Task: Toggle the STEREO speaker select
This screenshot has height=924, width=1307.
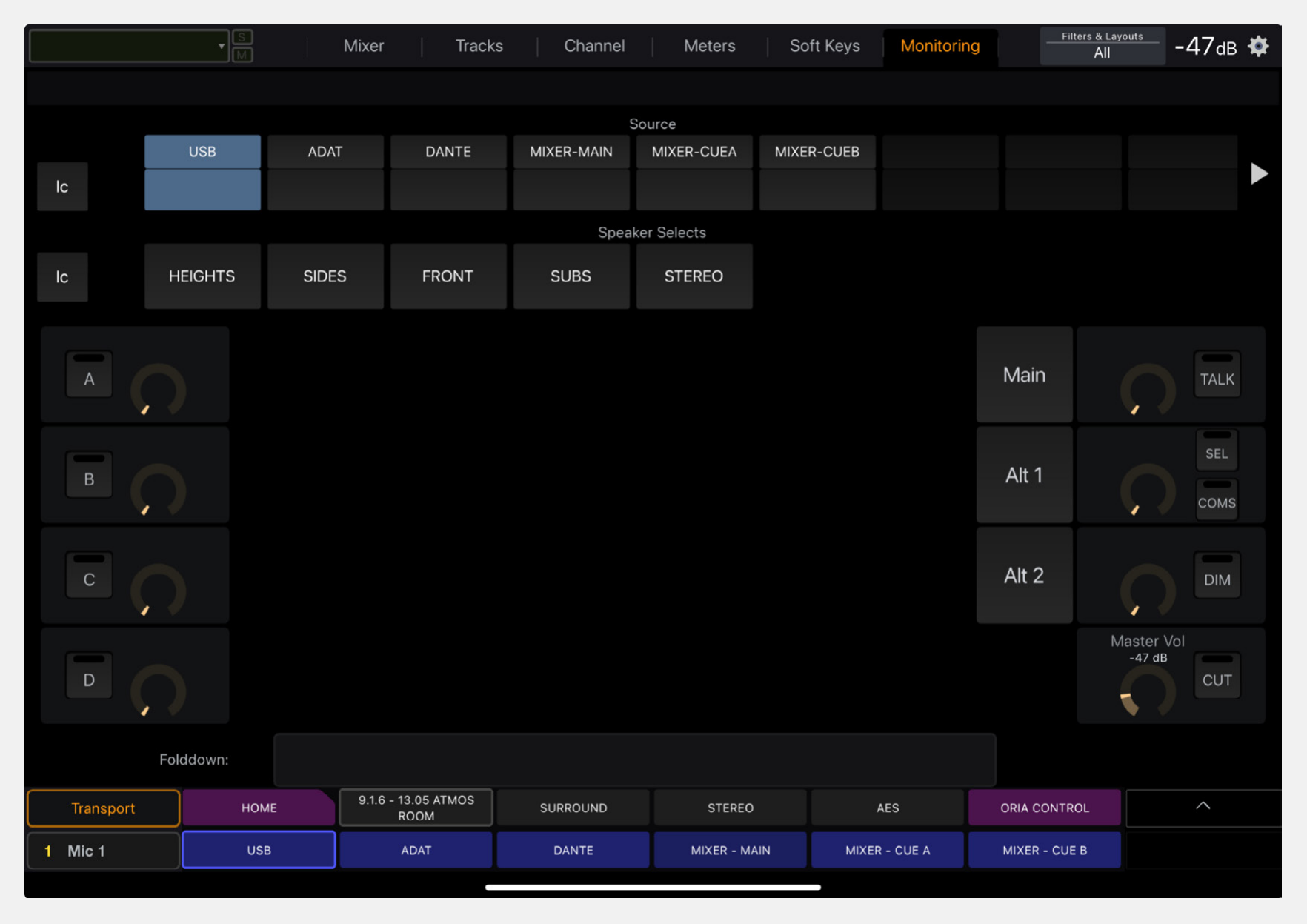Action: [694, 276]
